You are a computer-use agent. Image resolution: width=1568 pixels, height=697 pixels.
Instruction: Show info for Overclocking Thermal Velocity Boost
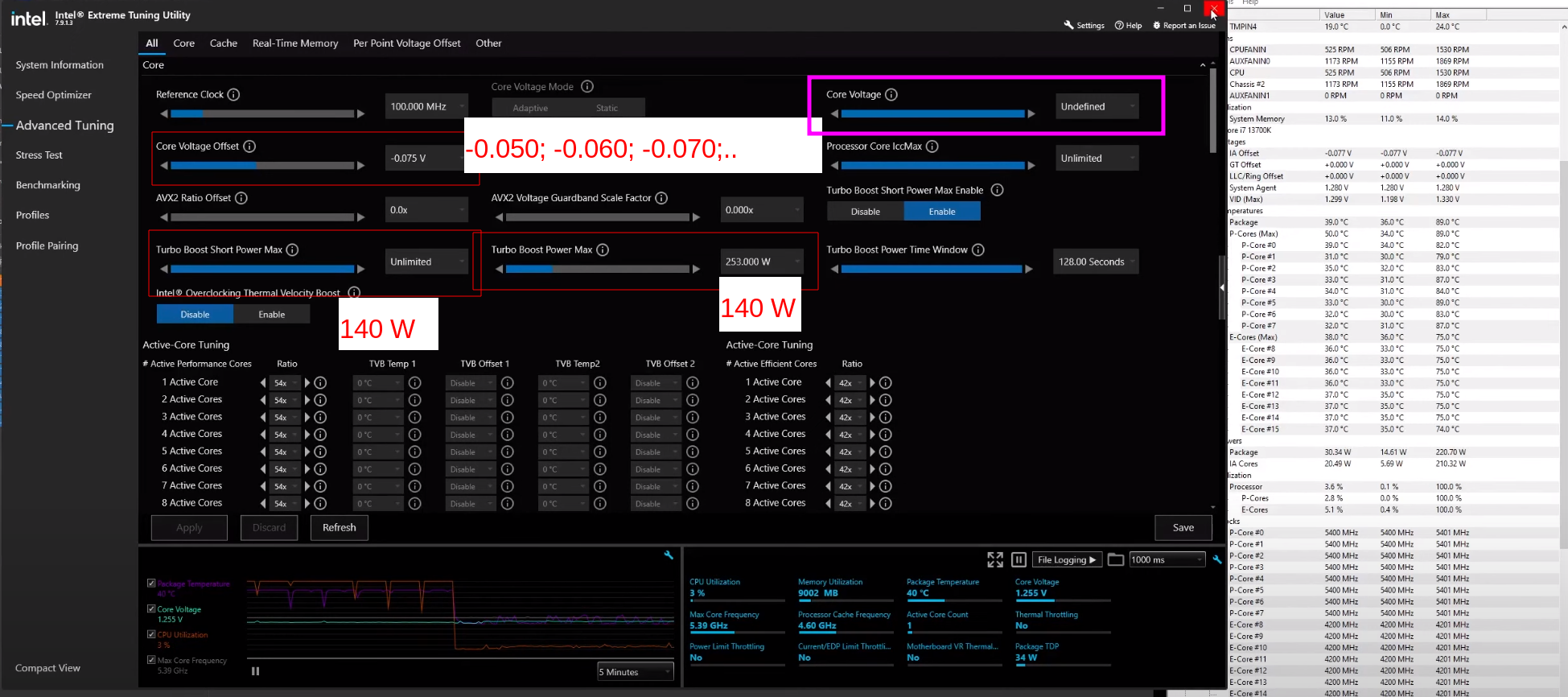tap(354, 292)
